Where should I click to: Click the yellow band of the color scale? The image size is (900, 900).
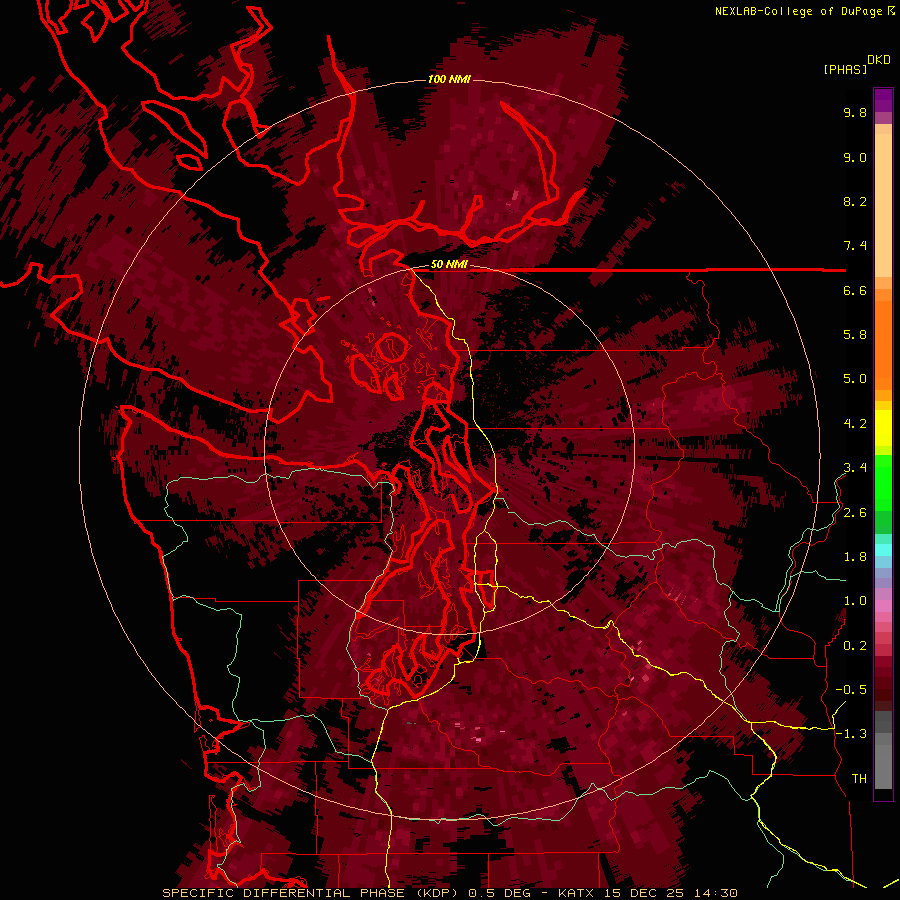click(x=883, y=428)
